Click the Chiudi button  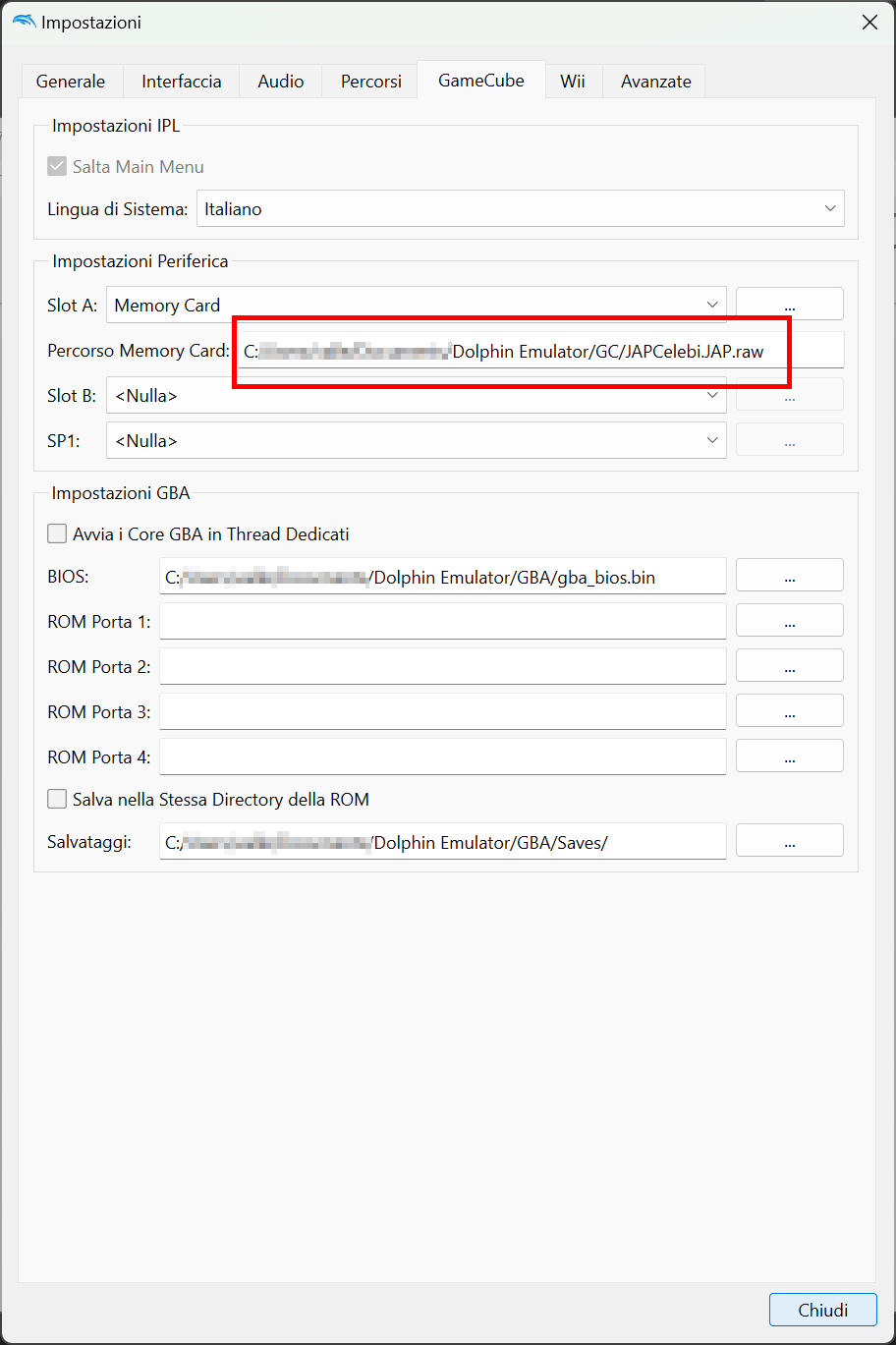pos(823,1311)
